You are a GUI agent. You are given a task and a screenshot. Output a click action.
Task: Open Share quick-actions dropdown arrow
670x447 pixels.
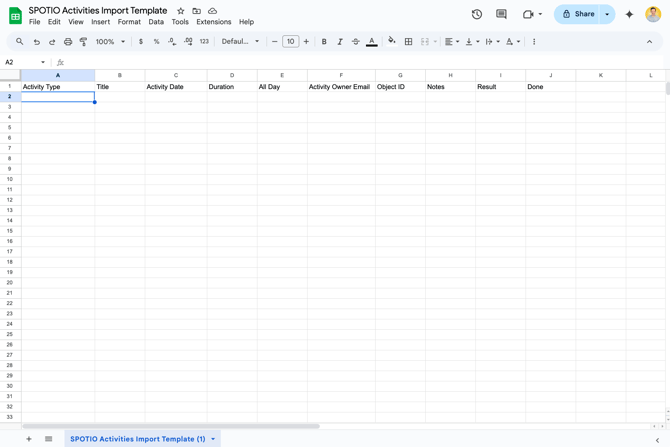pyautogui.click(x=607, y=14)
